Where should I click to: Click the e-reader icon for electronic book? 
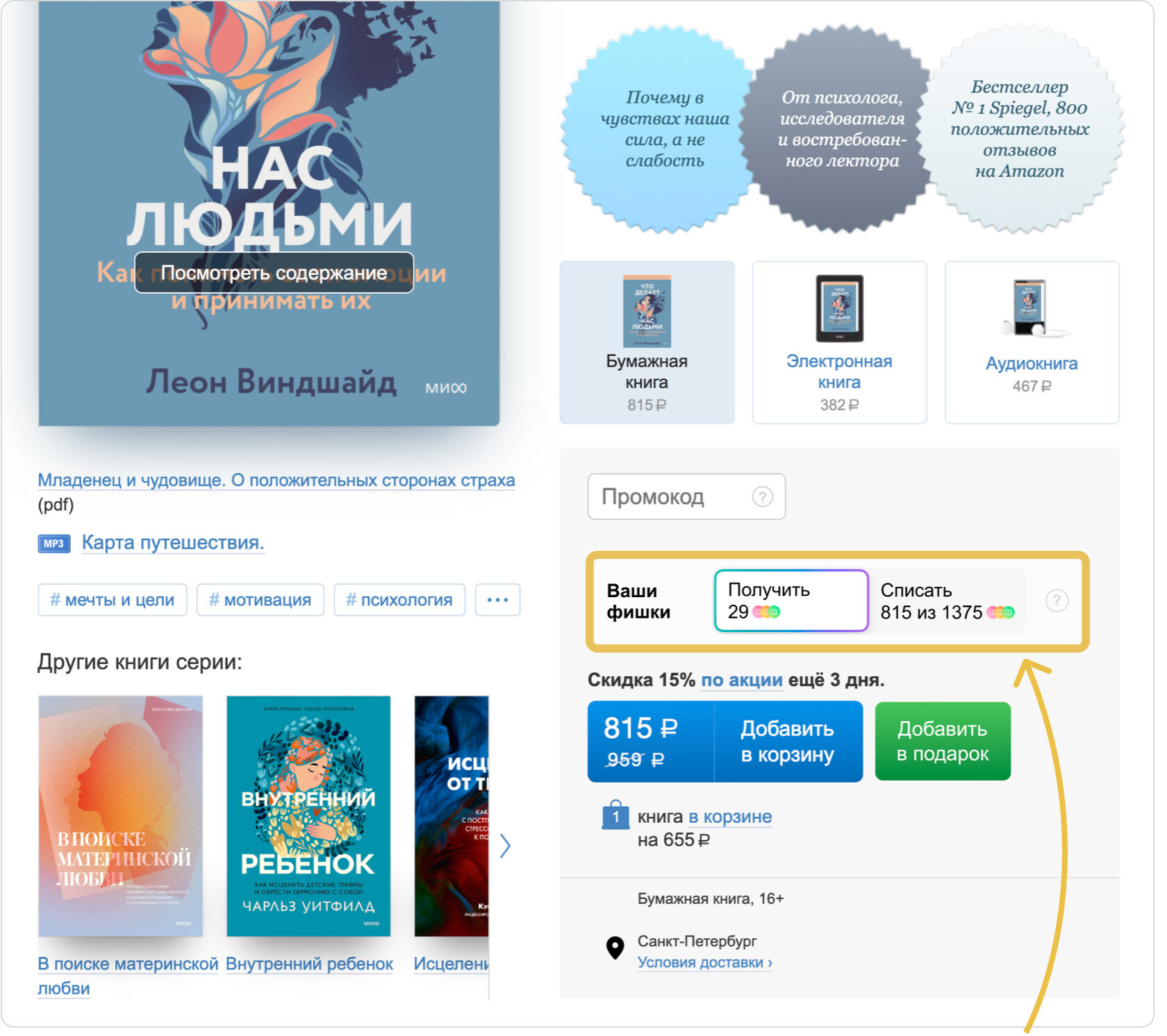[x=839, y=308]
